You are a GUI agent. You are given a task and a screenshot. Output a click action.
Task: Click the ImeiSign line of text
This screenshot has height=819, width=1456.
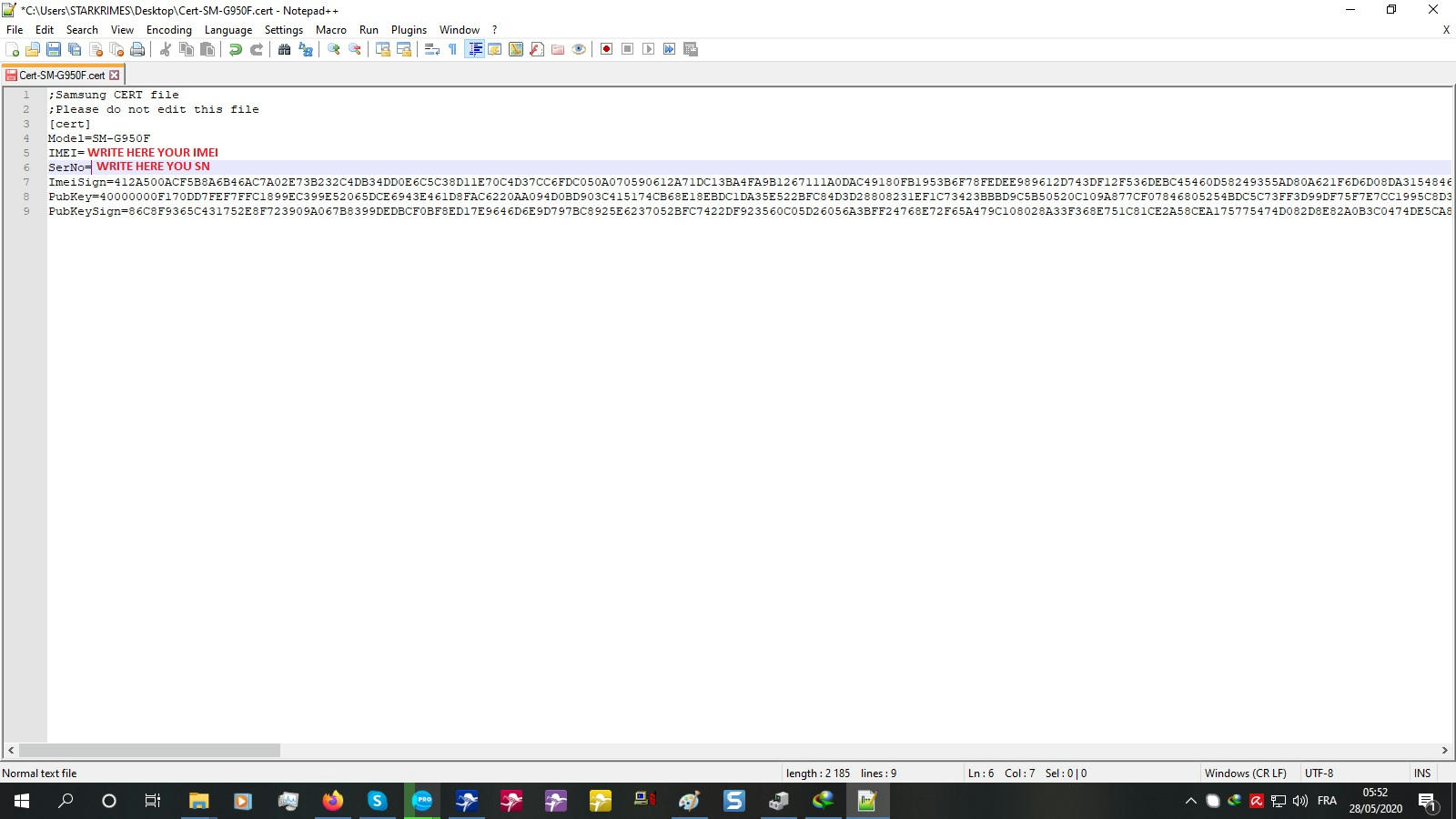750,182
